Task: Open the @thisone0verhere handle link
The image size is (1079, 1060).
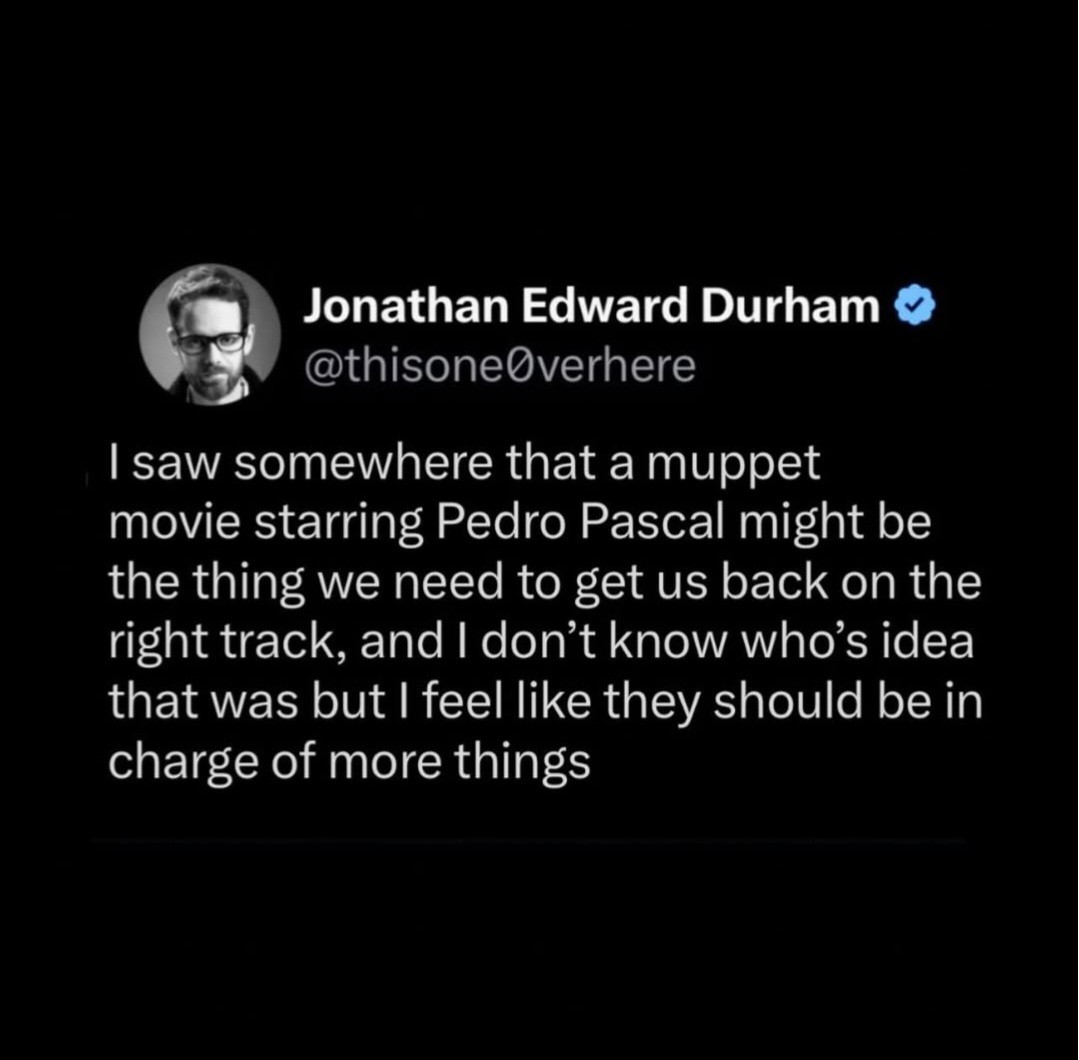Action: pyautogui.click(x=500, y=365)
